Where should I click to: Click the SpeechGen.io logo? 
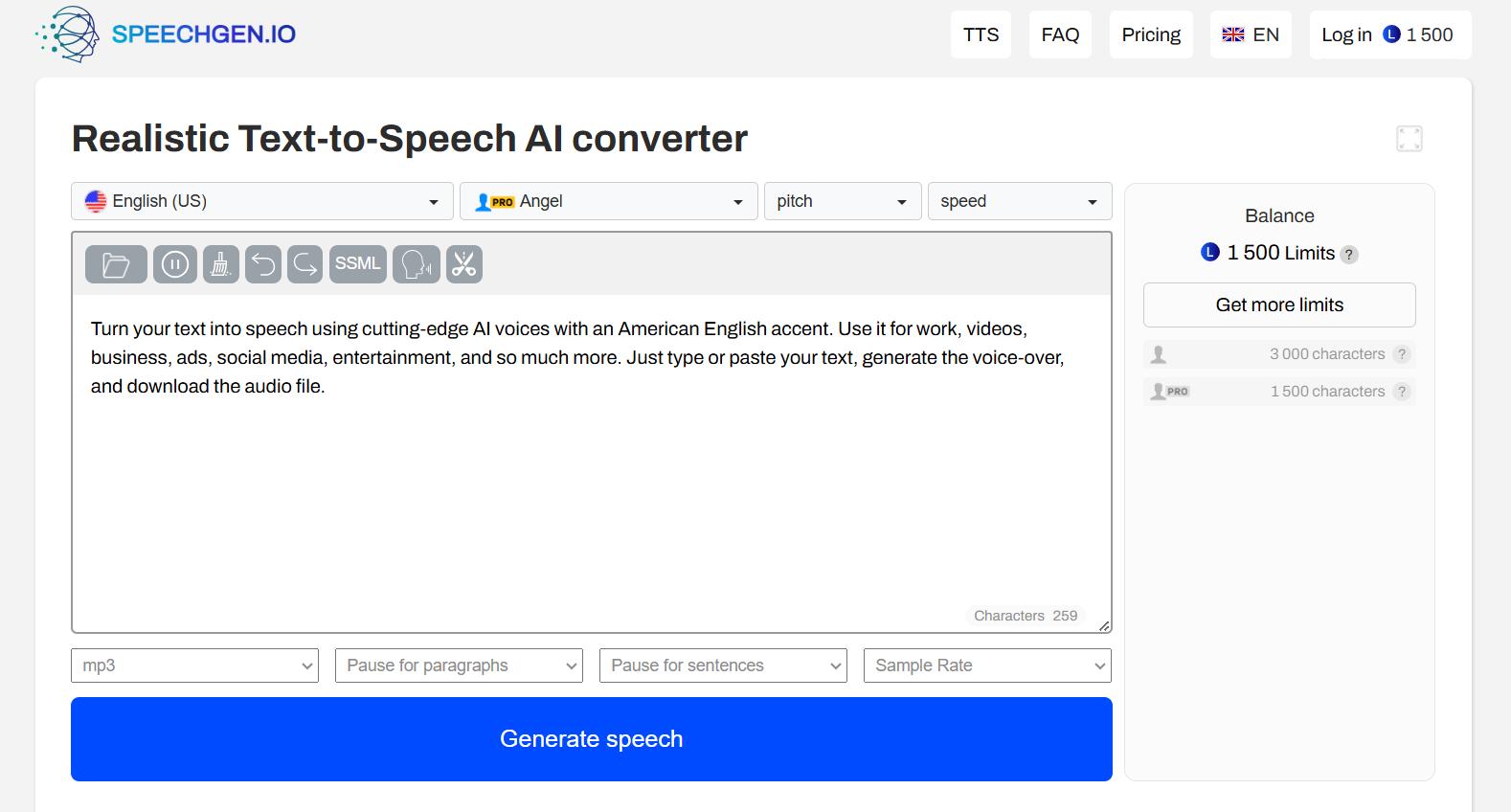tap(166, 34)
